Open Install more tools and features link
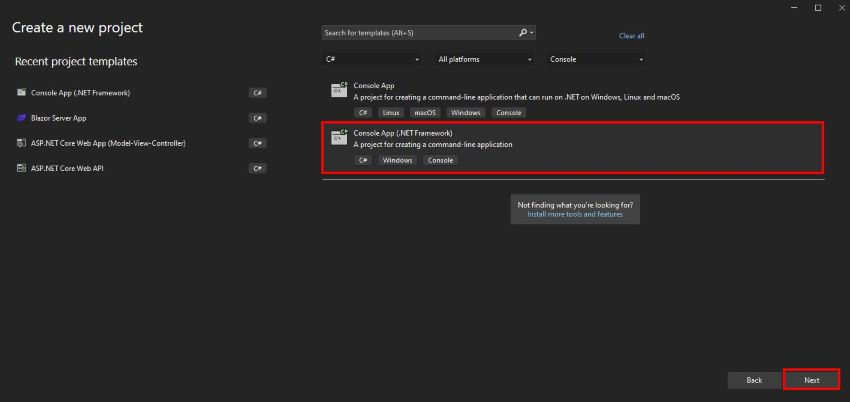The width and height of the screenshot is (850, 402). (575, 215)
